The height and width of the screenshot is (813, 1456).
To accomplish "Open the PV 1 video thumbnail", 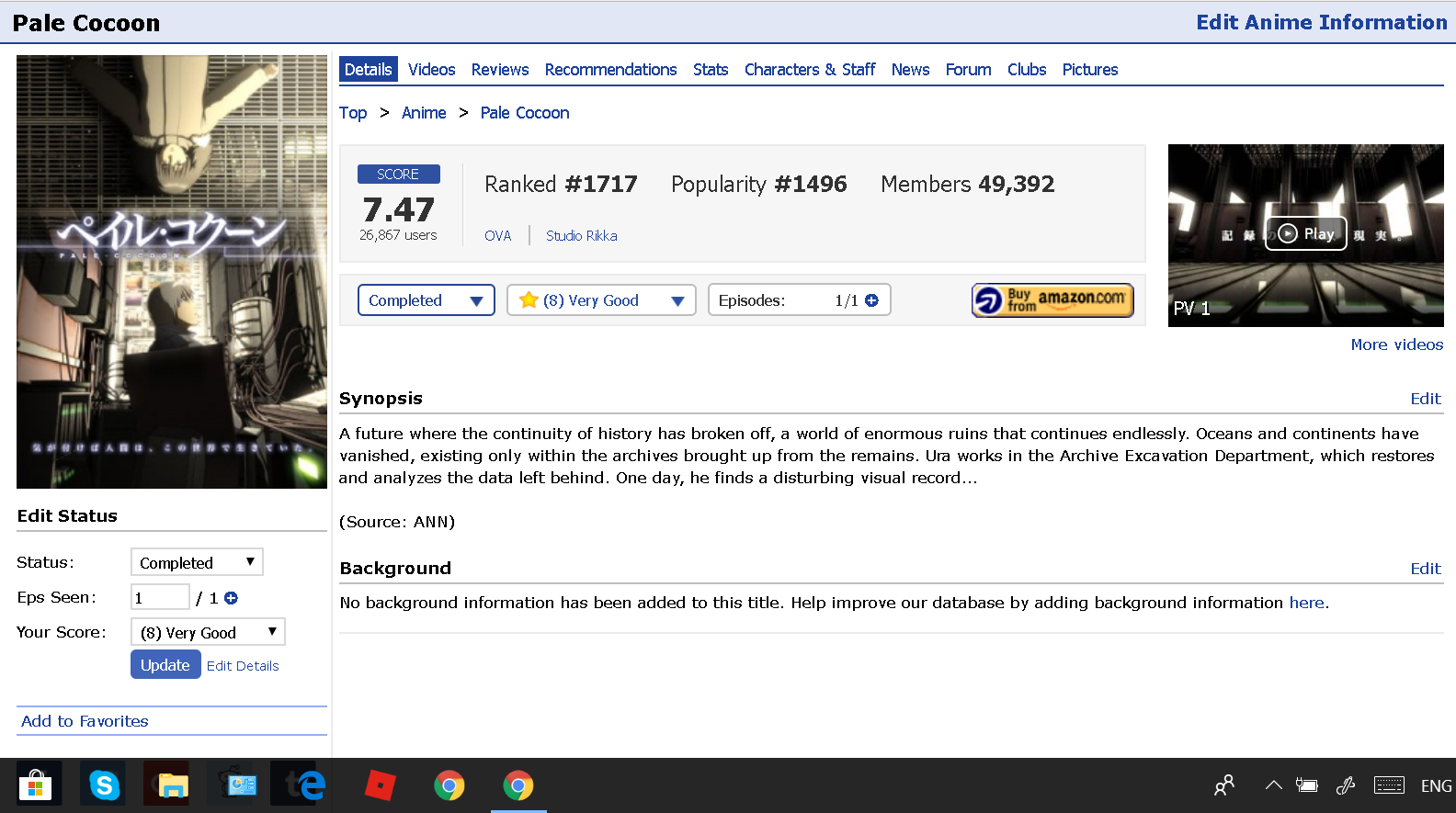I will point(1306,235).
